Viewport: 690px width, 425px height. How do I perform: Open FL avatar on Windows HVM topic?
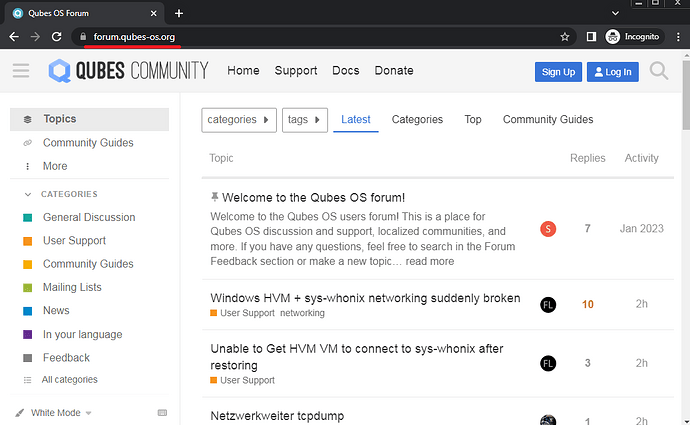pos(548,304)
